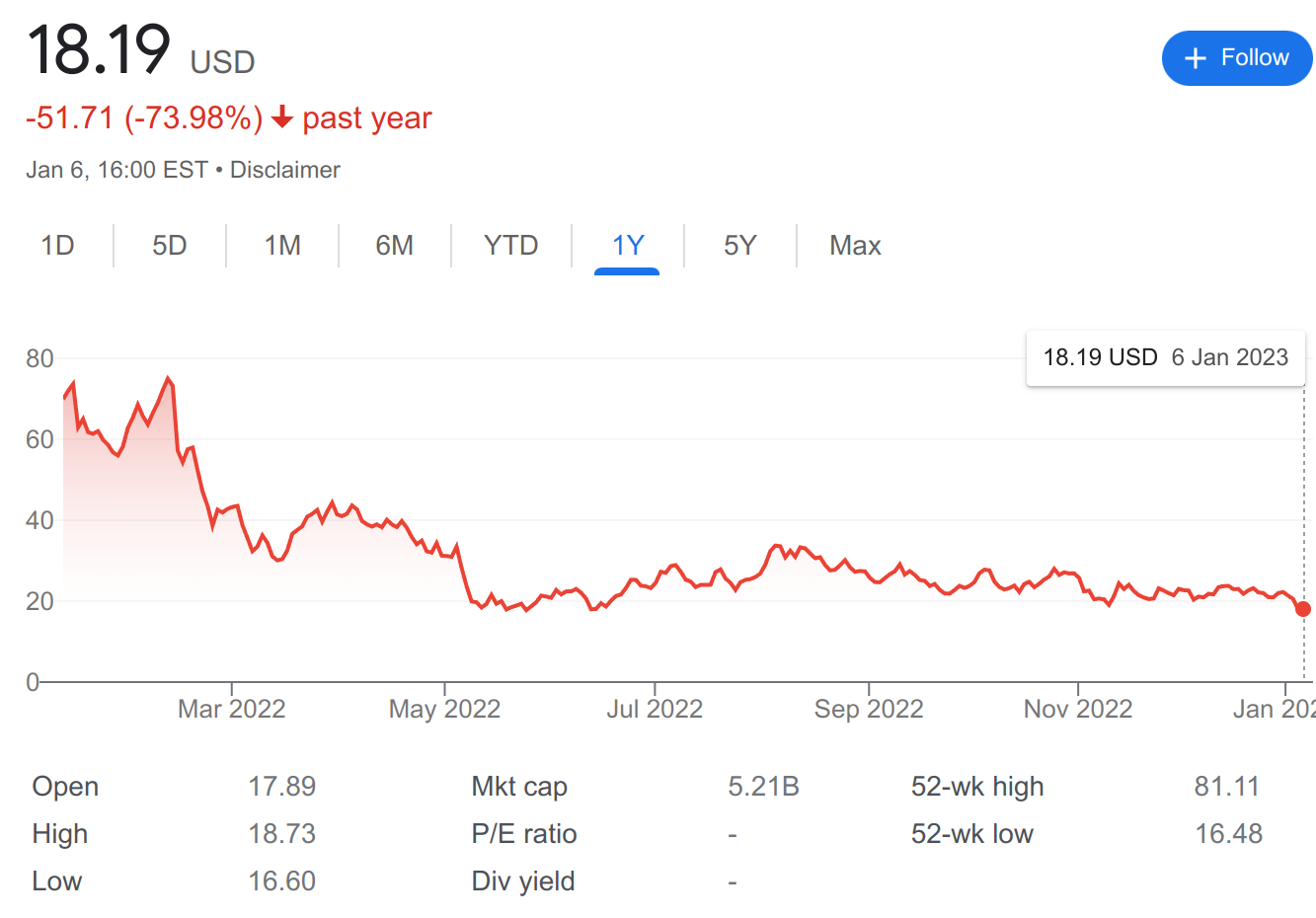Select the active 1Y range tab
This screenshot has height=918, width=1316.
pos(628,245)
